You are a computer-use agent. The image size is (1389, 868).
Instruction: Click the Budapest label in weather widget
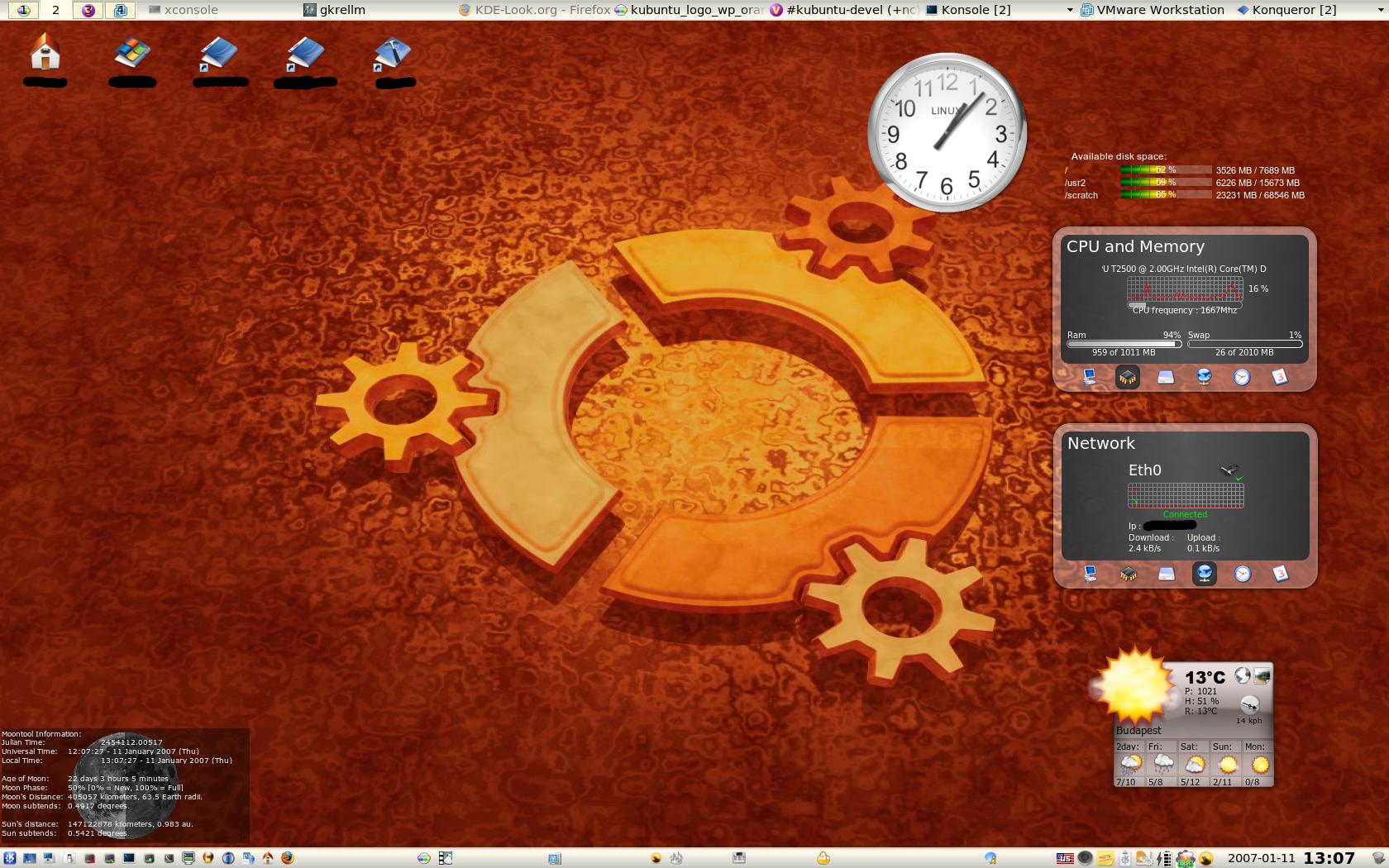point(1138,730)
